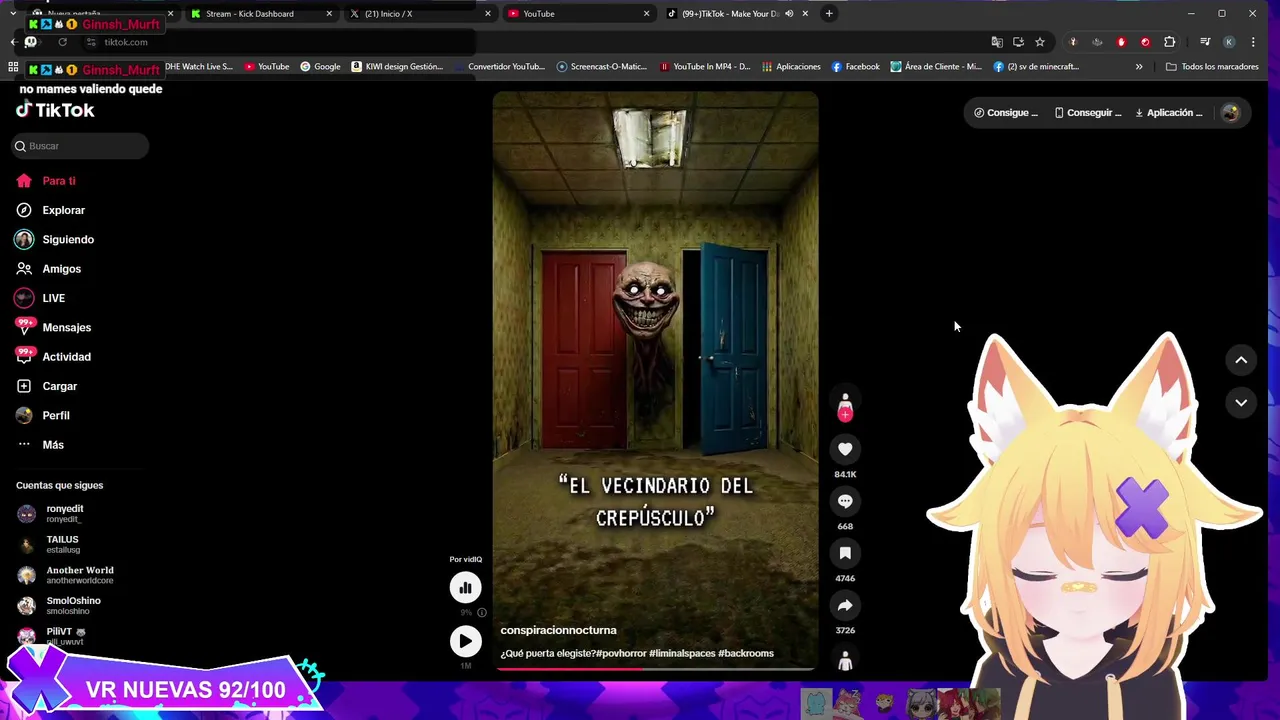The height and width of the screenshot is (720, 1280).
Task: Click the TikTok logo
Action: pyautogui.click(x=55, y=110)
